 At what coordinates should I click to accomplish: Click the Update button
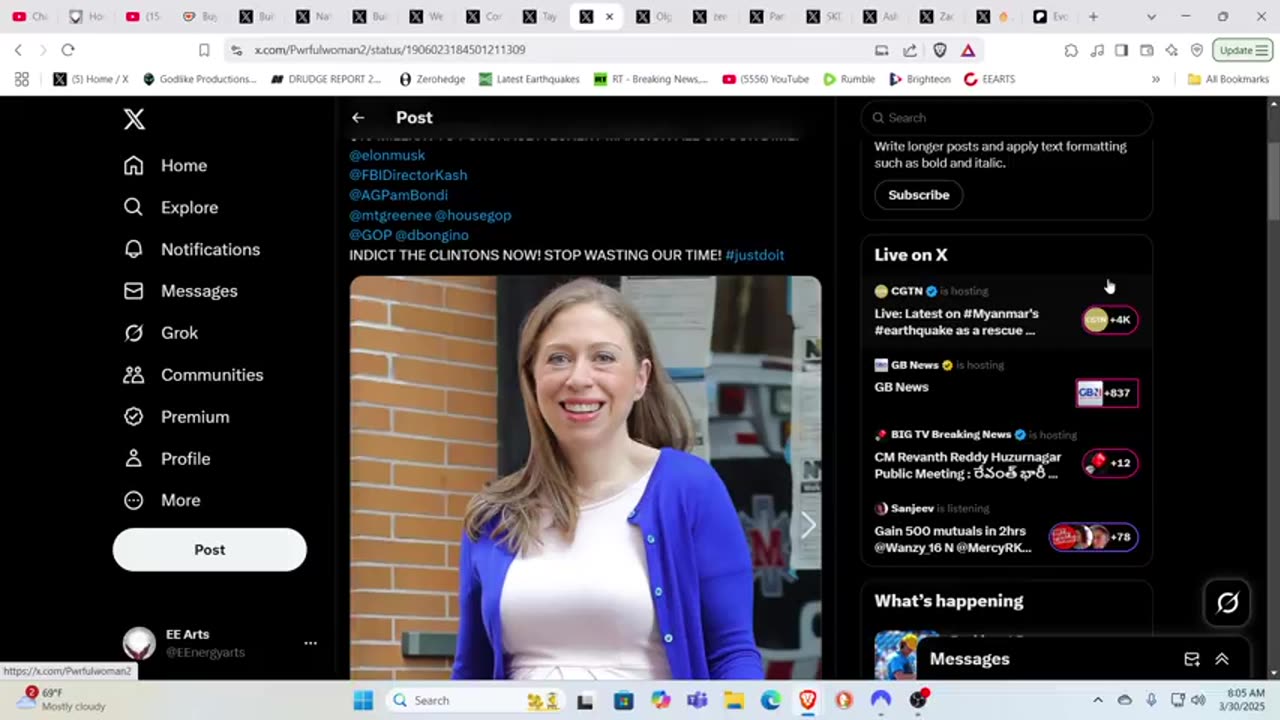point(1242,50)
